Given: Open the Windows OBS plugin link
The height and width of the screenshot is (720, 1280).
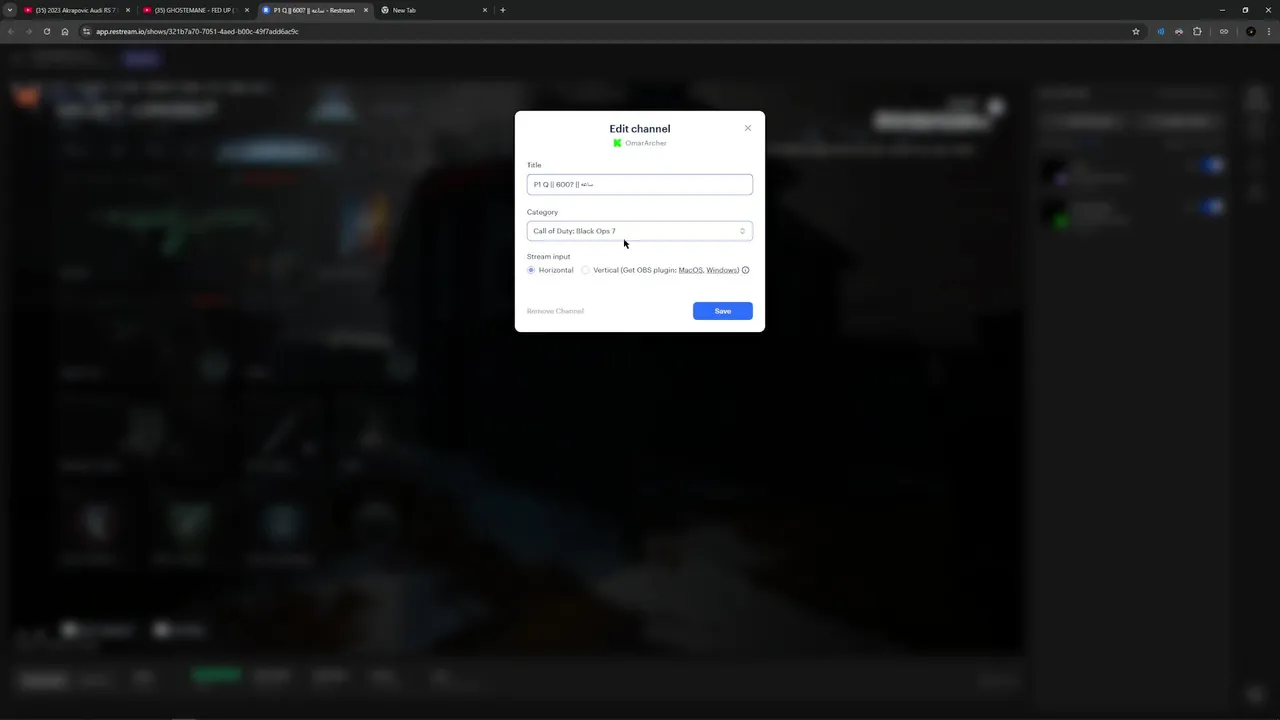Looking at the screenshot, I should pyautogui.click(x=722, y=270).
